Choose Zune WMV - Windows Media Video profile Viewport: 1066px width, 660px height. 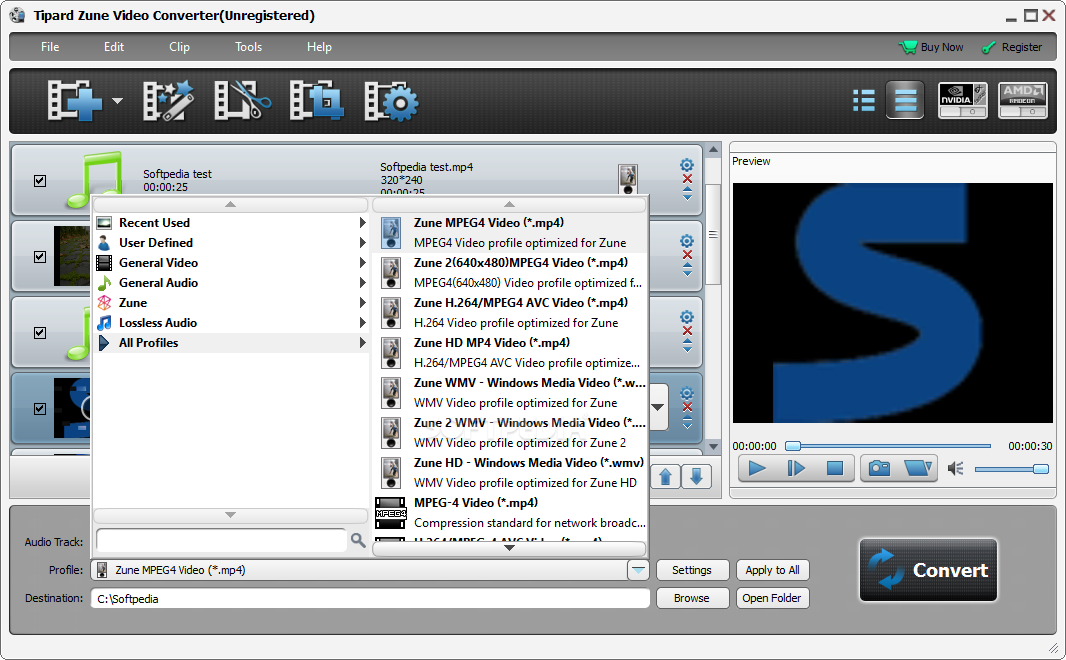pyautogui.click(x=510, y=394)
